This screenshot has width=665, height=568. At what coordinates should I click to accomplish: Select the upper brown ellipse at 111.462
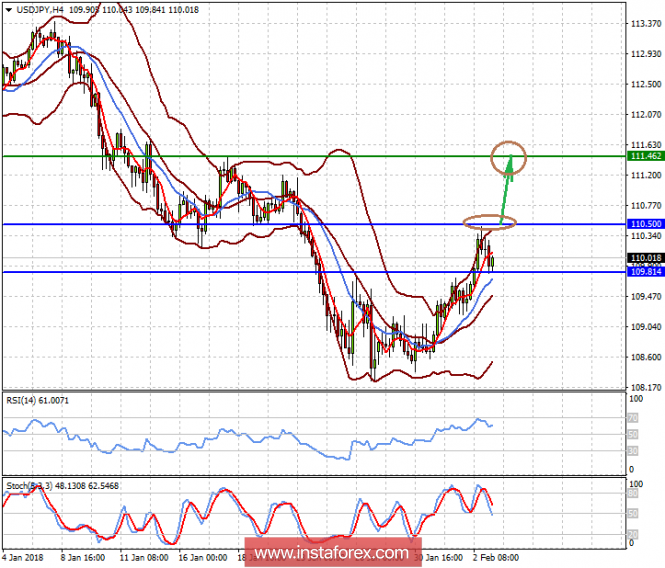point(510,155)
